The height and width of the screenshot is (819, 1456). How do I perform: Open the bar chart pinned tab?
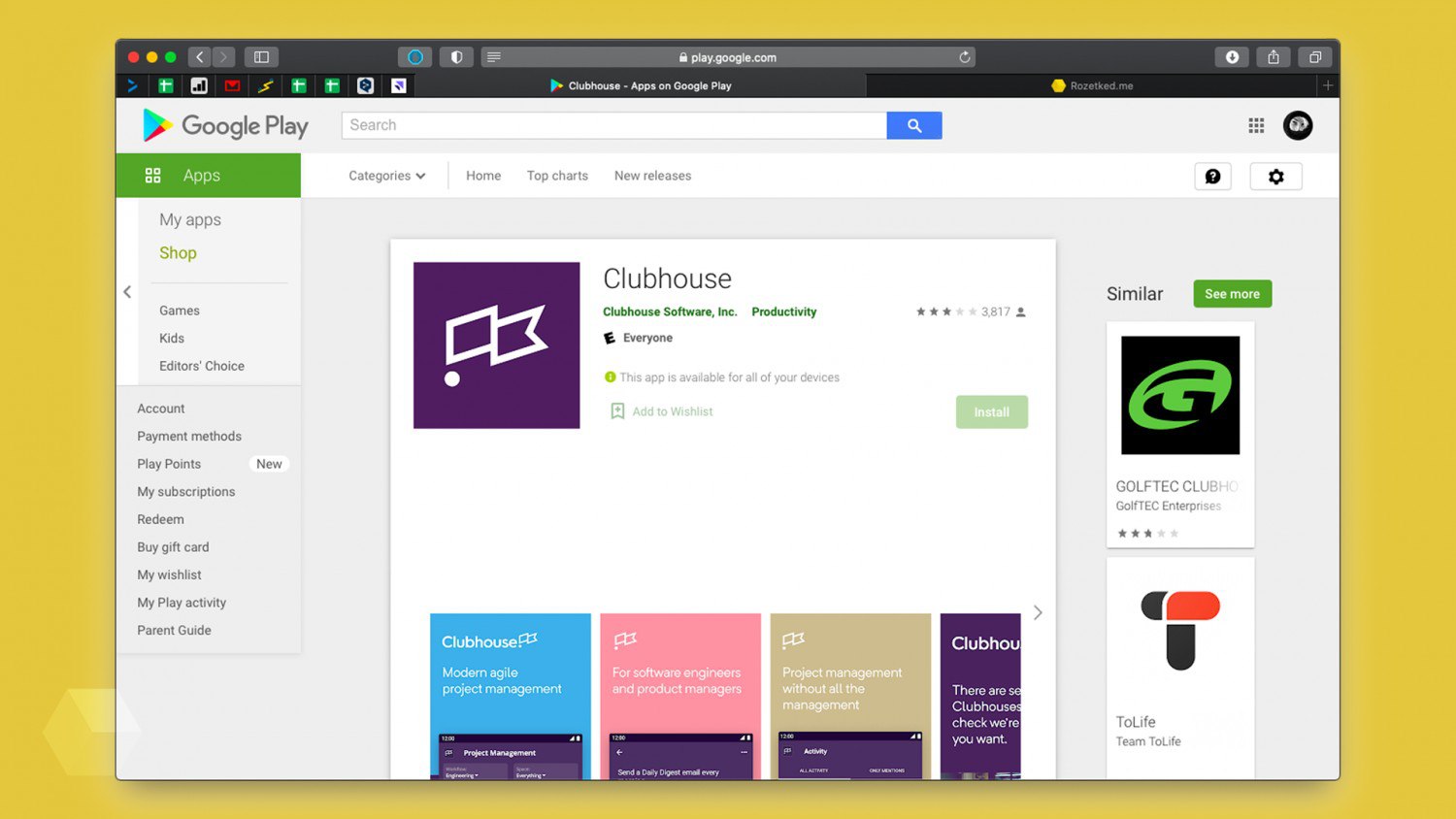(199, 85)
